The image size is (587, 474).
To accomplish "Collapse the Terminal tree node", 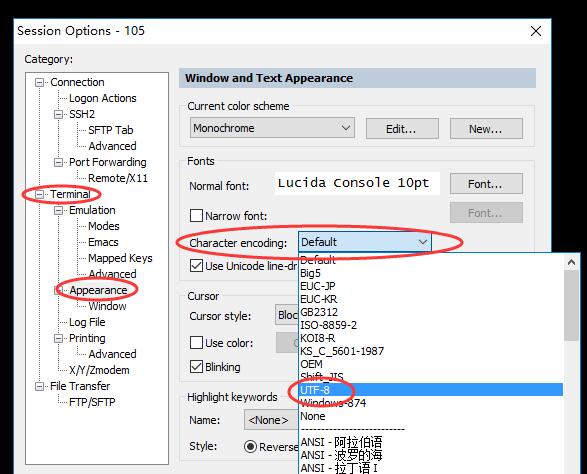I will pos(39,194).
